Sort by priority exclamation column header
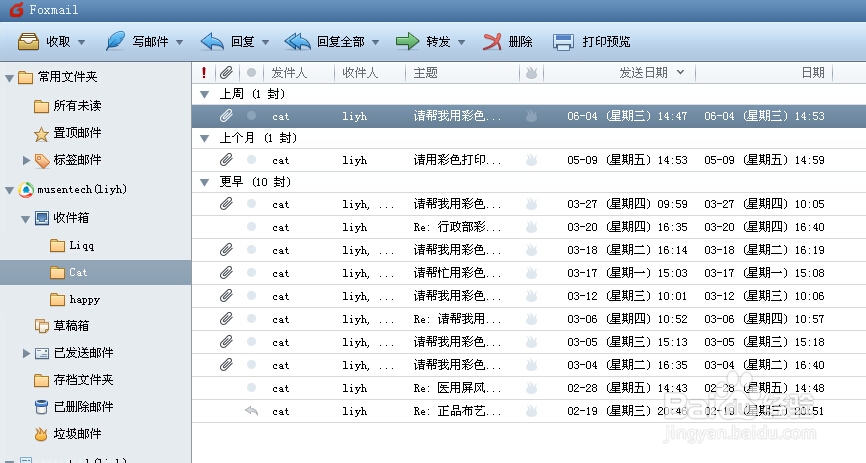The image size is (866, 463). 204,72
